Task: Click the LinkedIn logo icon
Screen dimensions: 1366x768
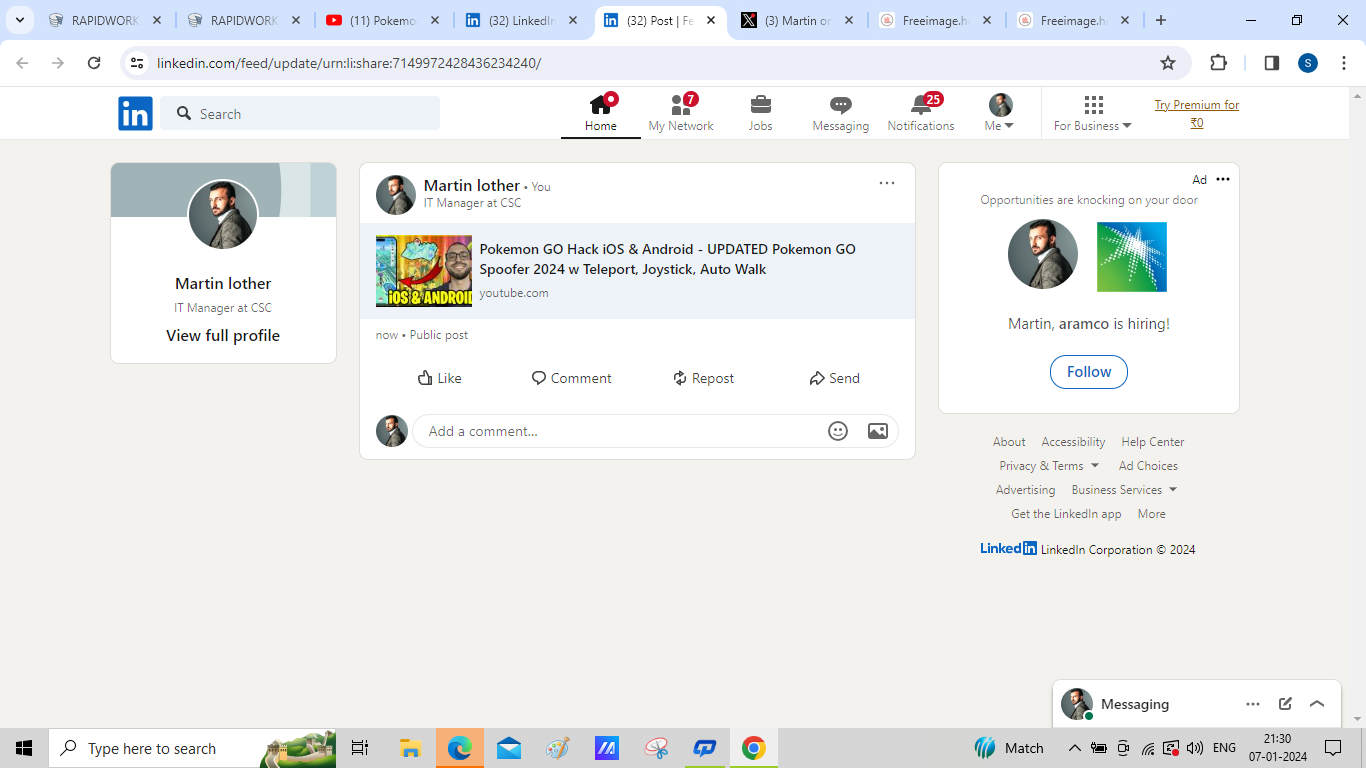Action: click(135, 114)
